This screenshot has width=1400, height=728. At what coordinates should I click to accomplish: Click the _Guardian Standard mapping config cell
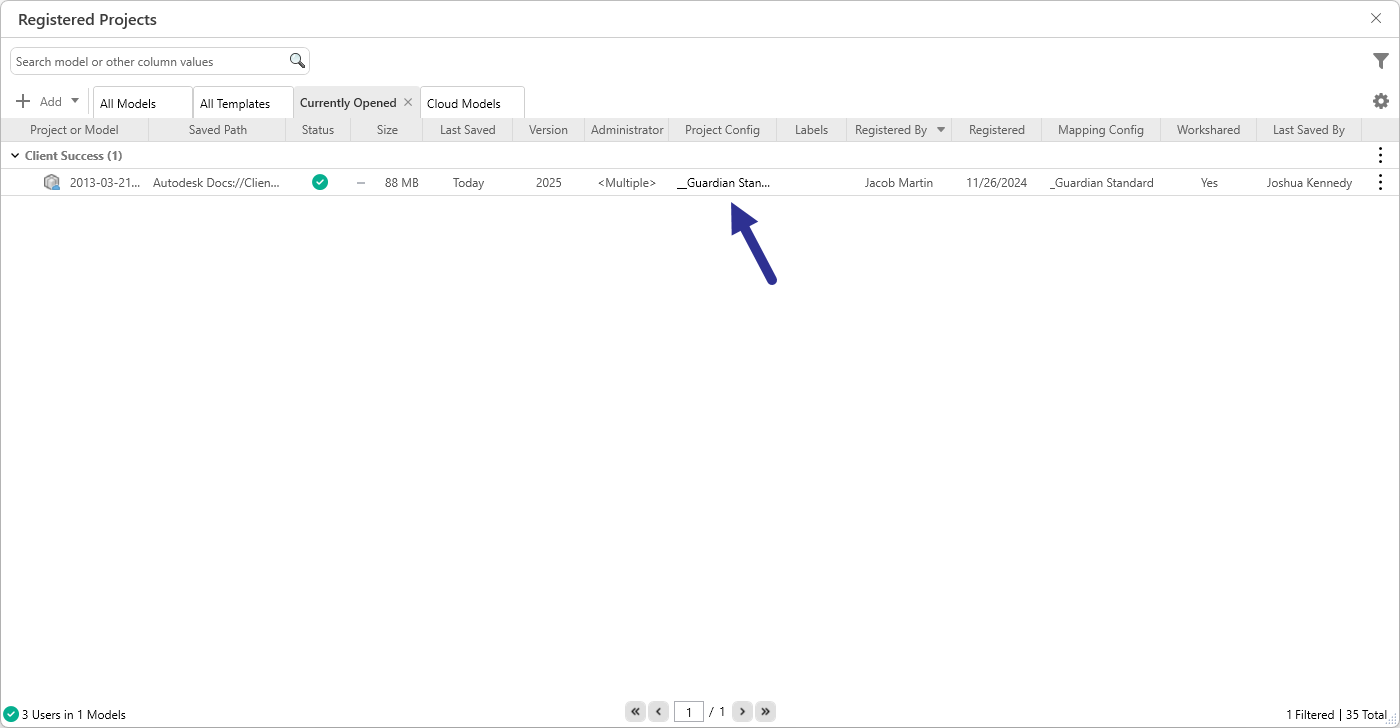click(x=1101, y=183)
